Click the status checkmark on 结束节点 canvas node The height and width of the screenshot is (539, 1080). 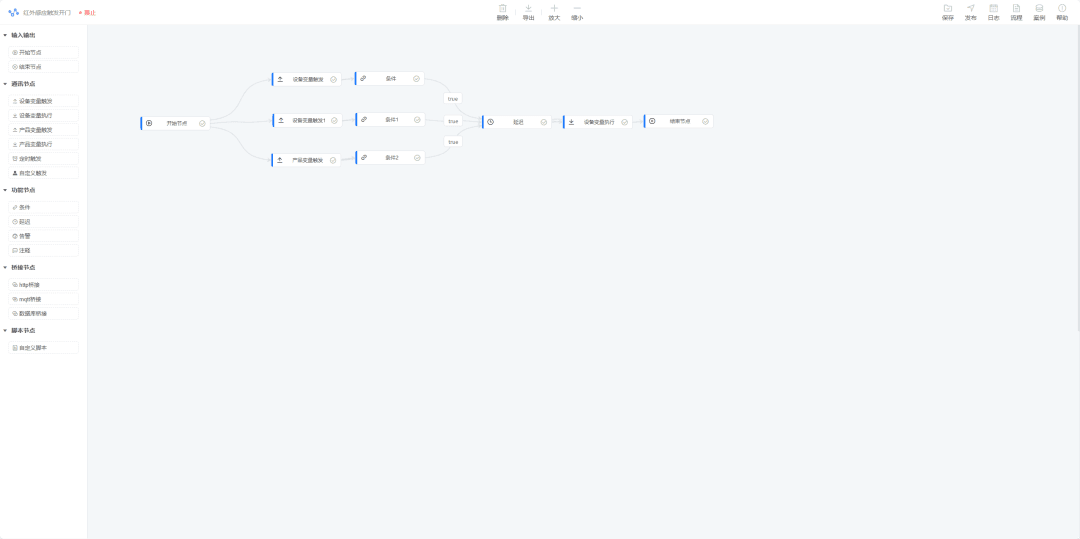tap(705, 121)
